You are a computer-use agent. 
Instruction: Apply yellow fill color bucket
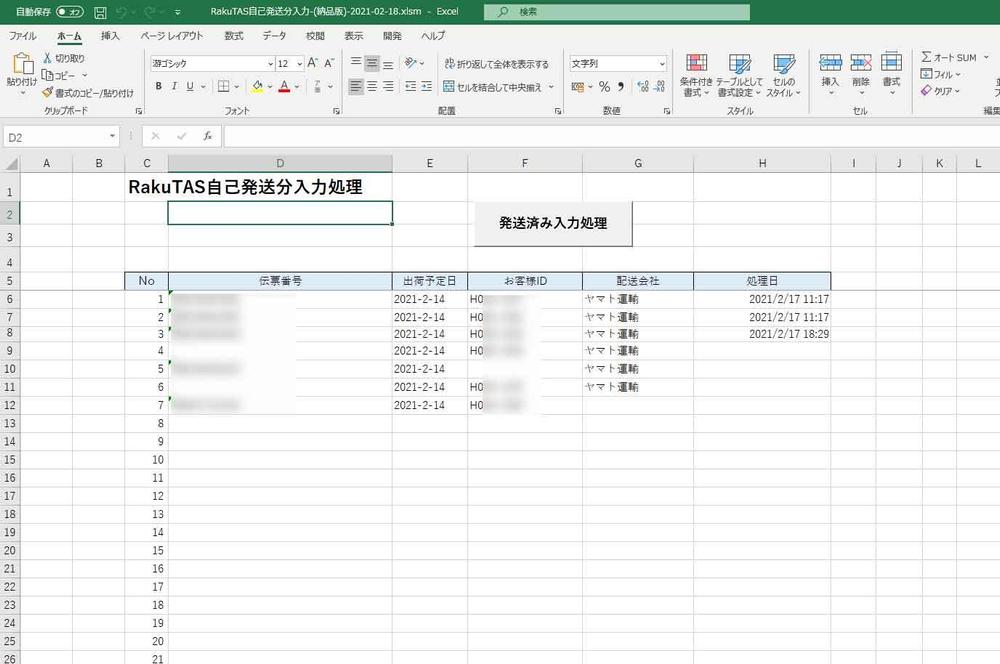[257, 86]
